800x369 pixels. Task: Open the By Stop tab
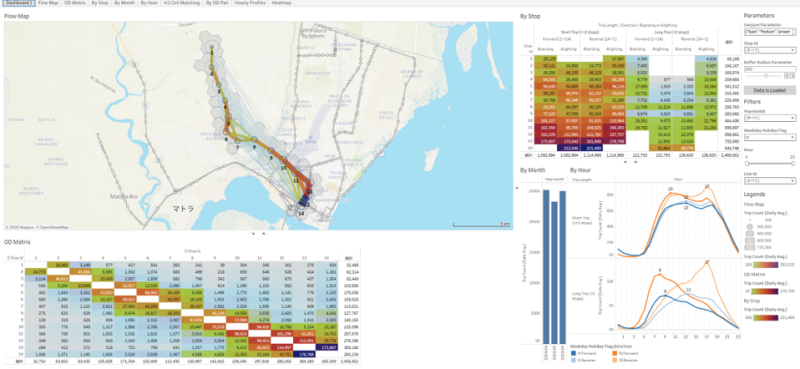click(x=99, y=3)
